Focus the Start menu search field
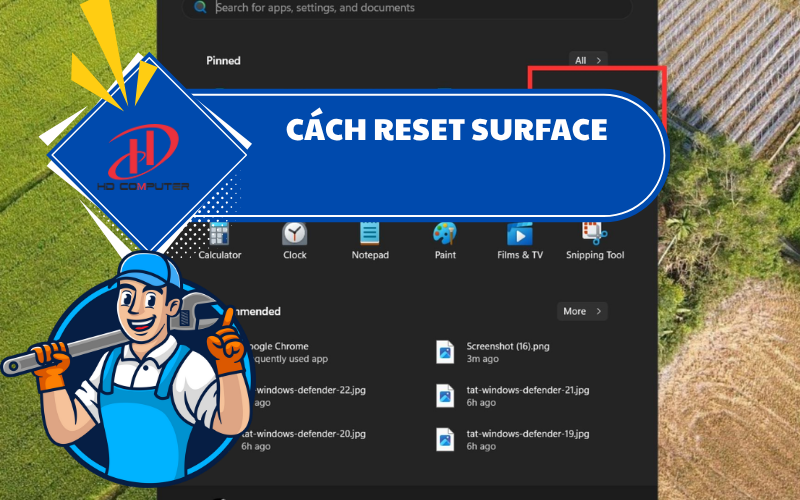The image size is (800, 500). point(407,8)
